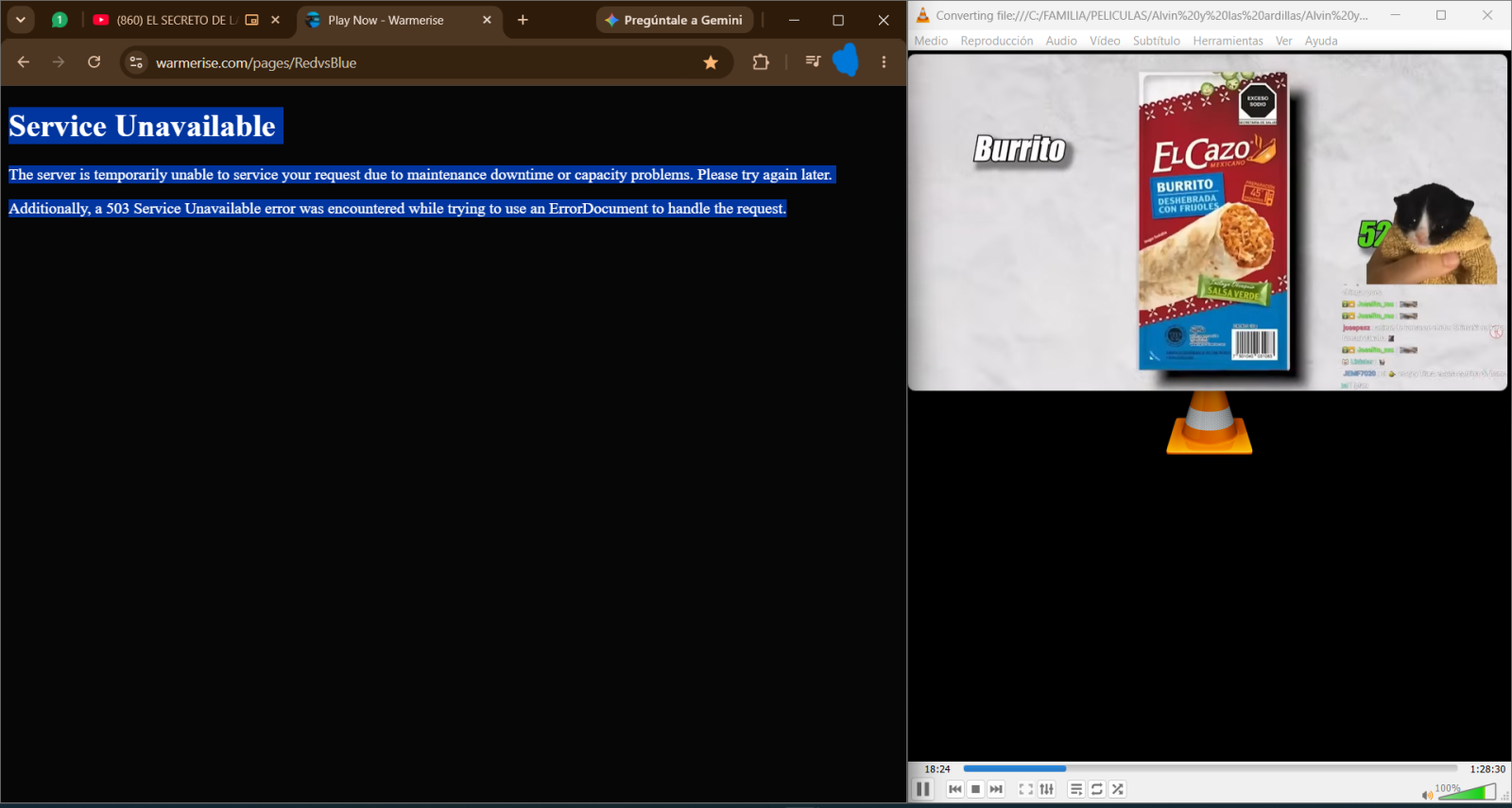Show the VLC playlist
The width and height of the screenshot is (1512, 808).
coord(1076,789)
